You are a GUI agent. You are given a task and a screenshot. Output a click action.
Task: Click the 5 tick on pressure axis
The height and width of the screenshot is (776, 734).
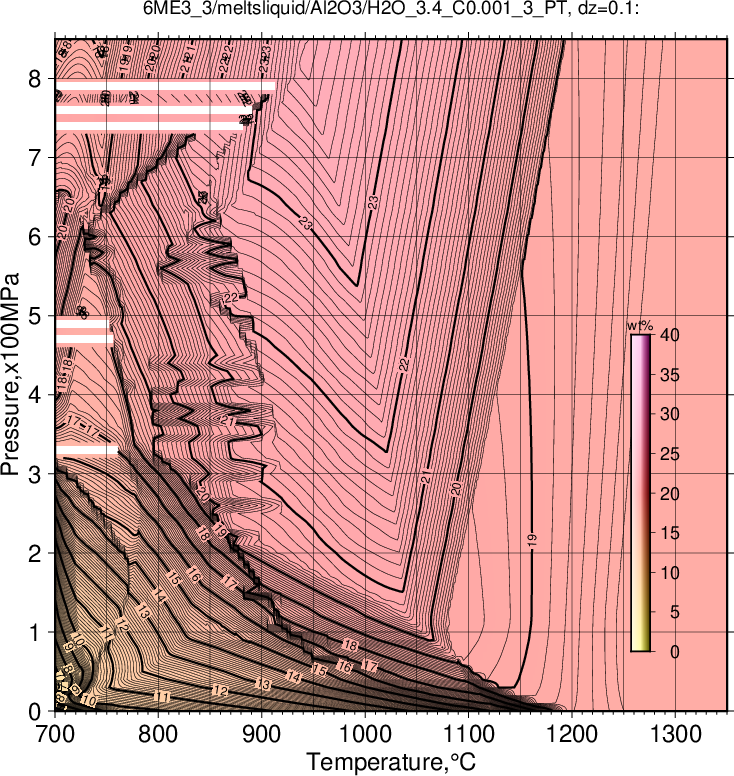point(34,316)
